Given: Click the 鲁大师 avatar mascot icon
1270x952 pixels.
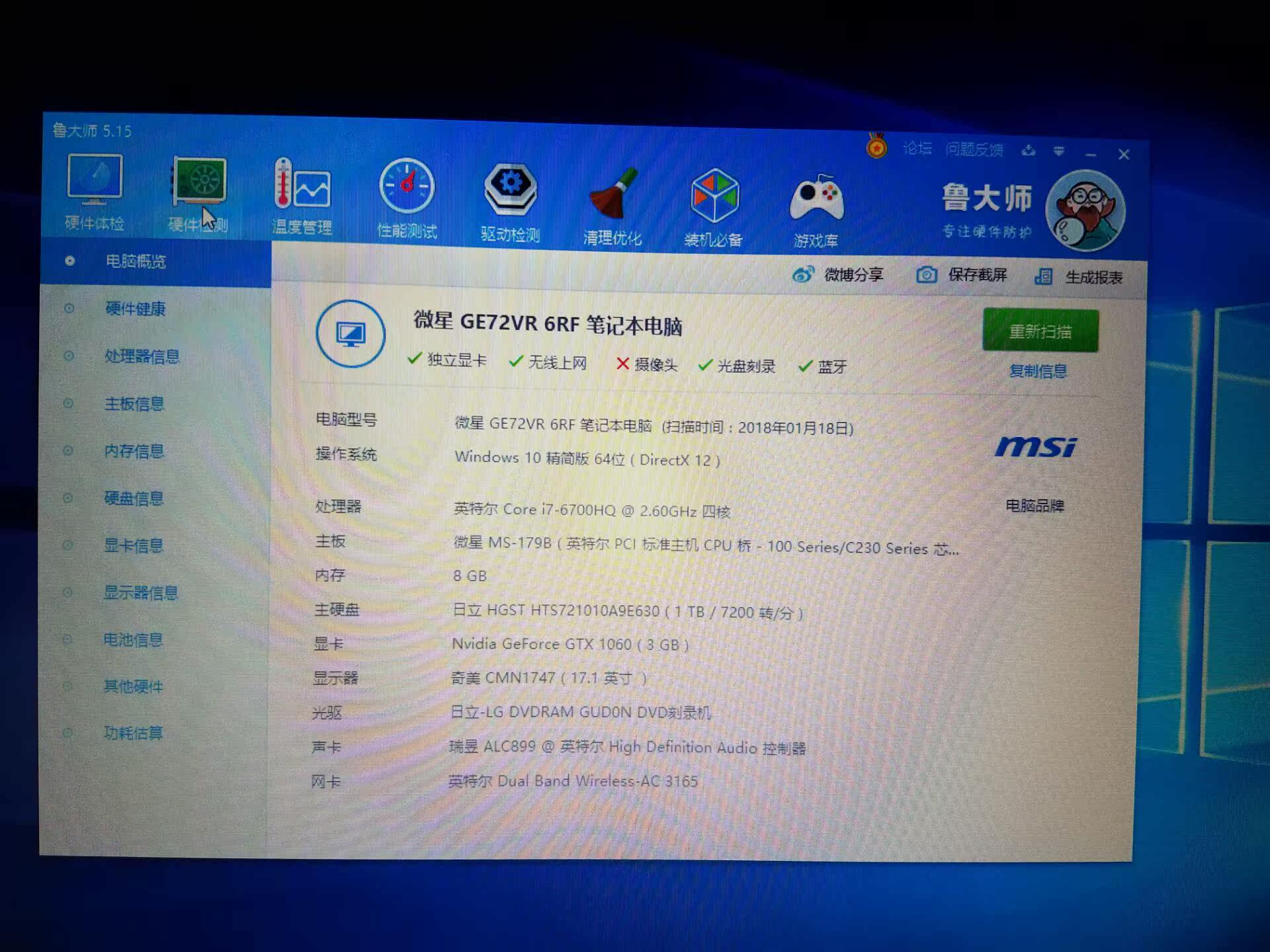Looking at the screenshot, I should (1085, 211).
